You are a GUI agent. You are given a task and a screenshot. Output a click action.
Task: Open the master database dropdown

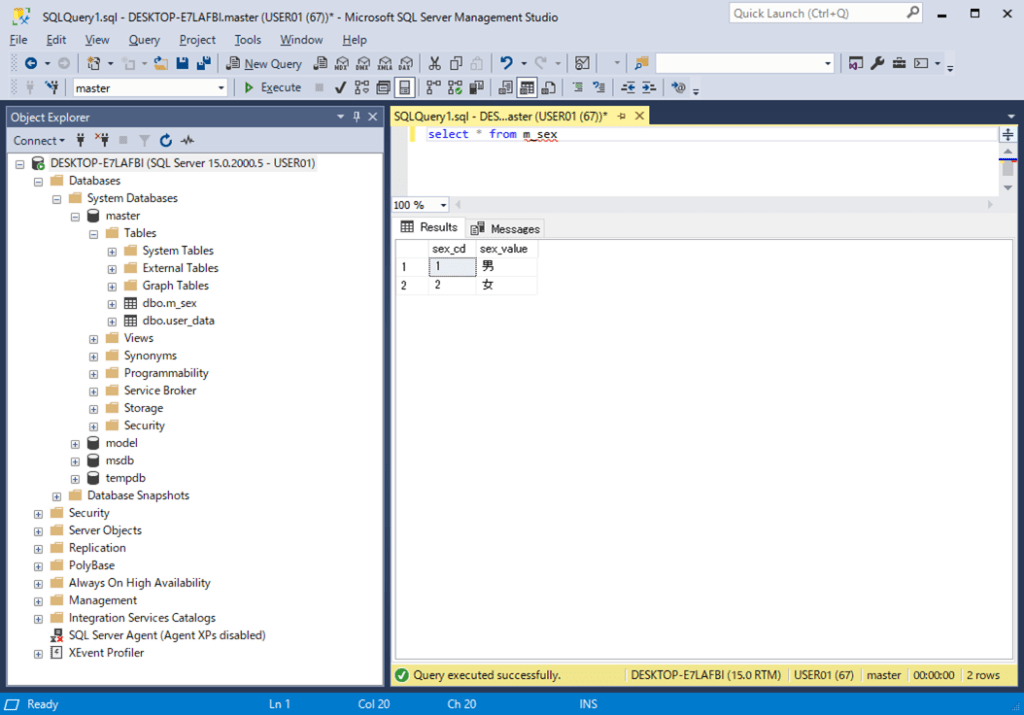(222, 88)
